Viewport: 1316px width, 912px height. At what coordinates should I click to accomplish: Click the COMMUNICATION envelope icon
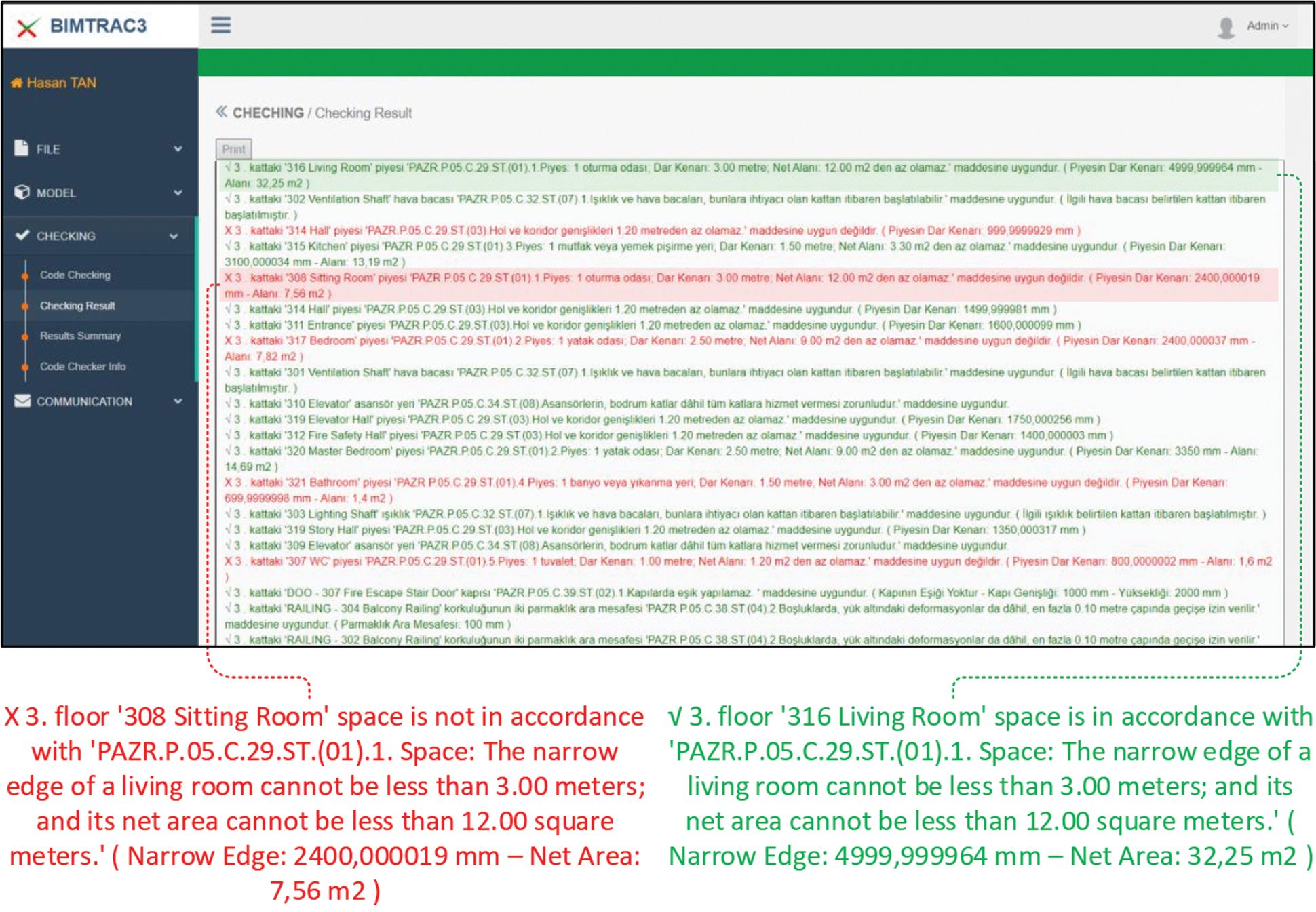22,401
